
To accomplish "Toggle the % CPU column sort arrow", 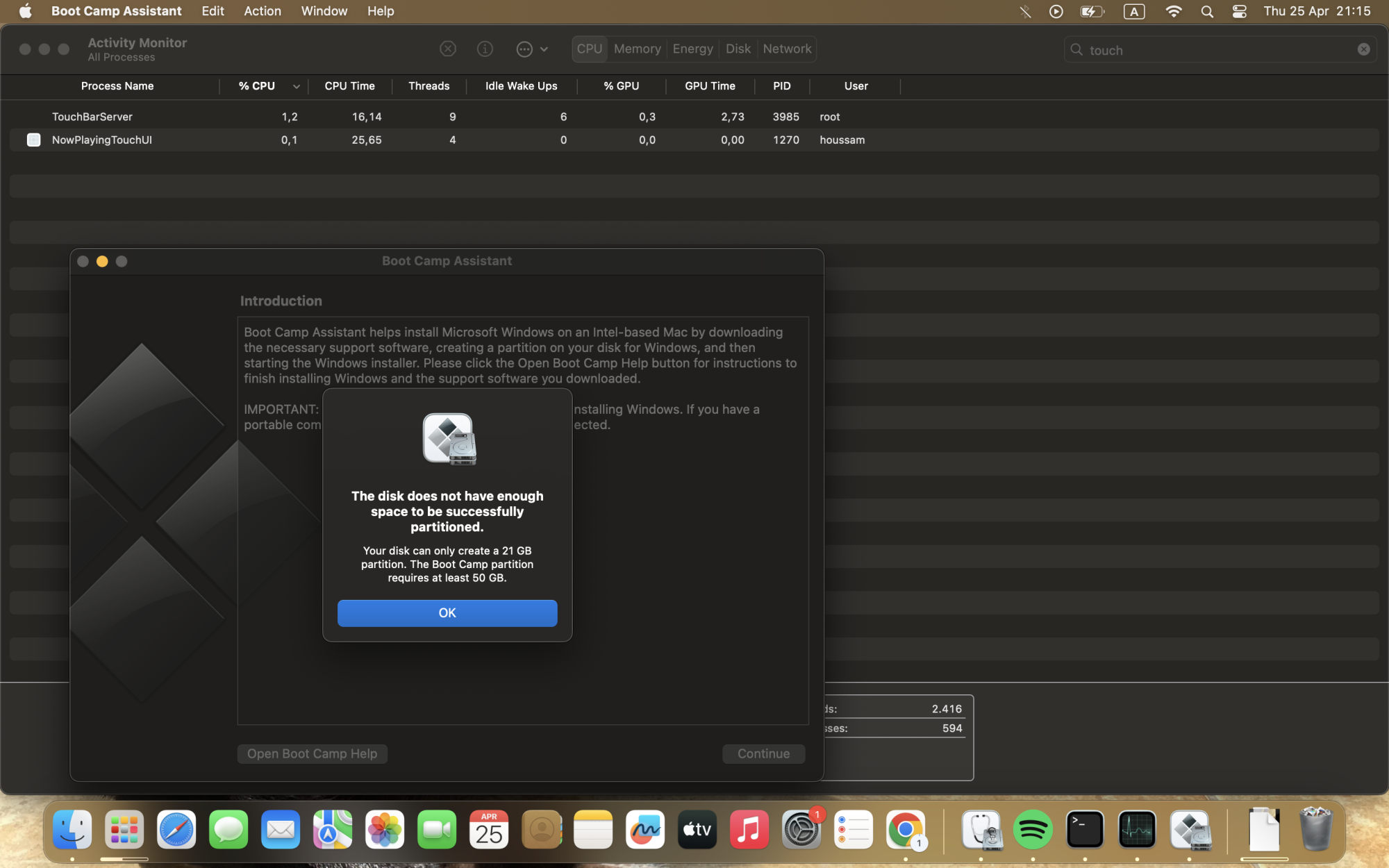I will point(296,86).
